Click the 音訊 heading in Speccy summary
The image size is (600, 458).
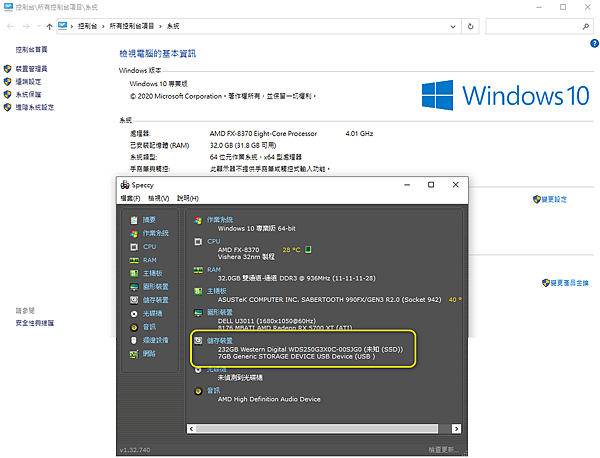(214, 390)
